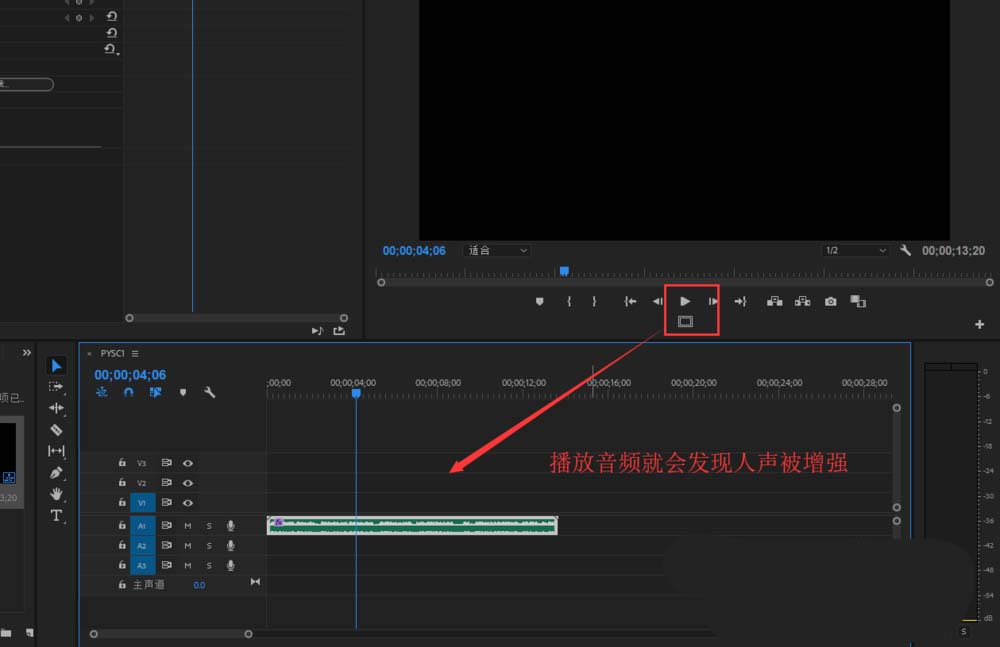
Task: Toggle V3 track visibility eye
Action: pyautogui.click(x=188, y=463)
